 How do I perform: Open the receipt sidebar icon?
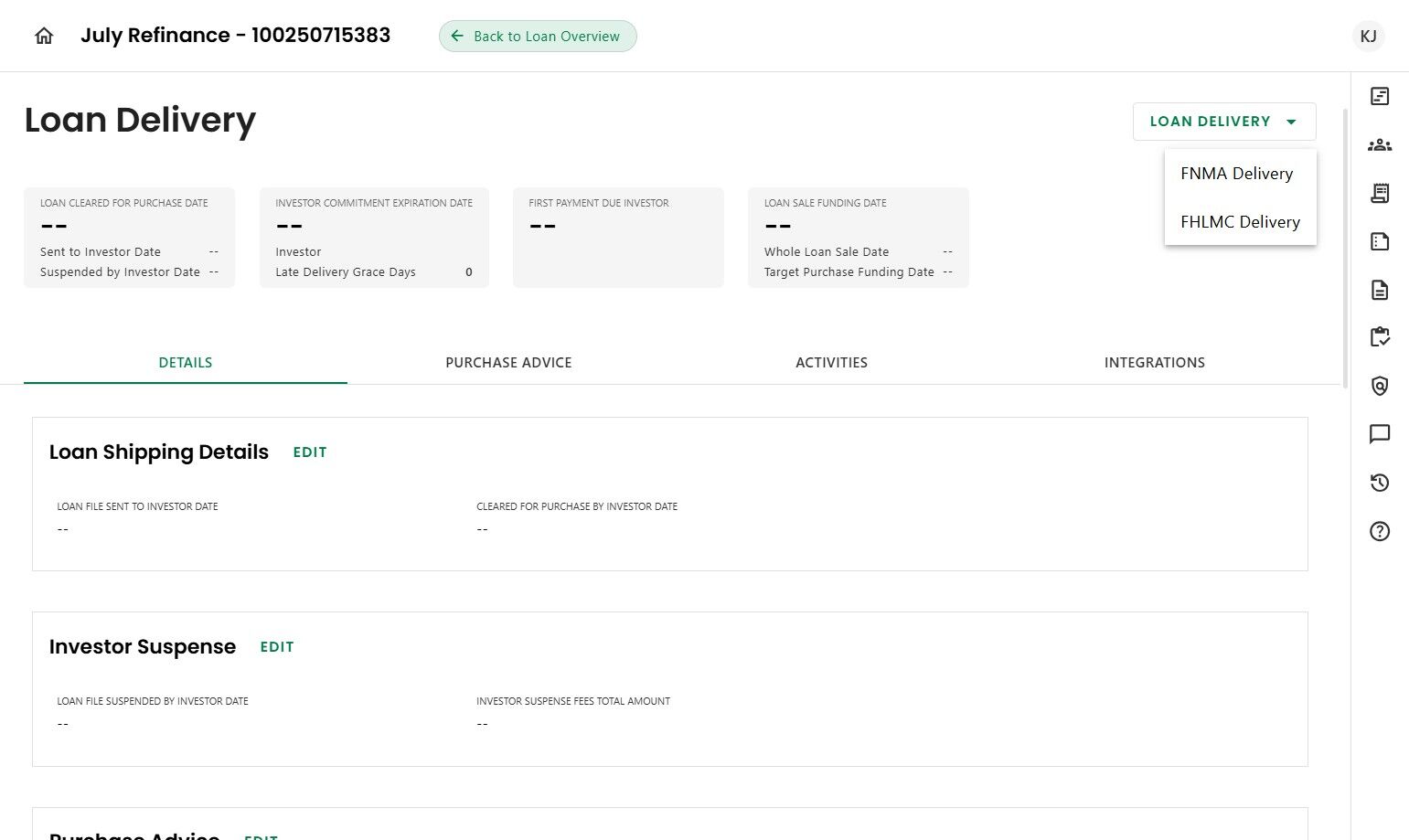pos(1379,193)
